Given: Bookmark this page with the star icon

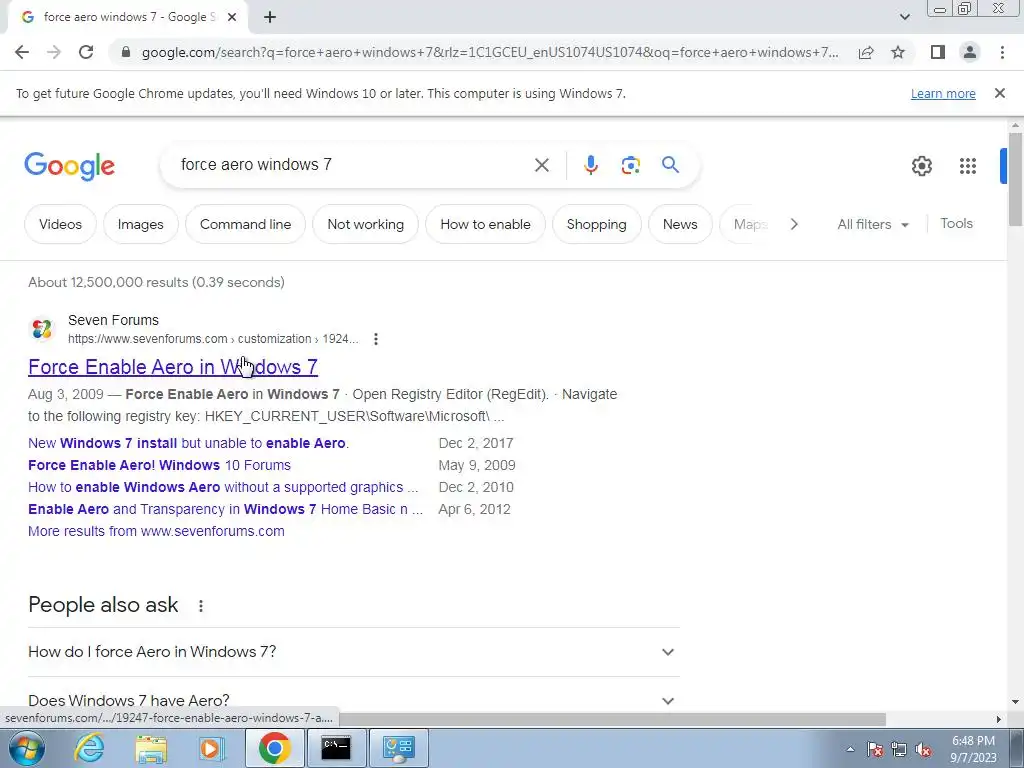Looking at the screenshot, I should pos(898,52).
